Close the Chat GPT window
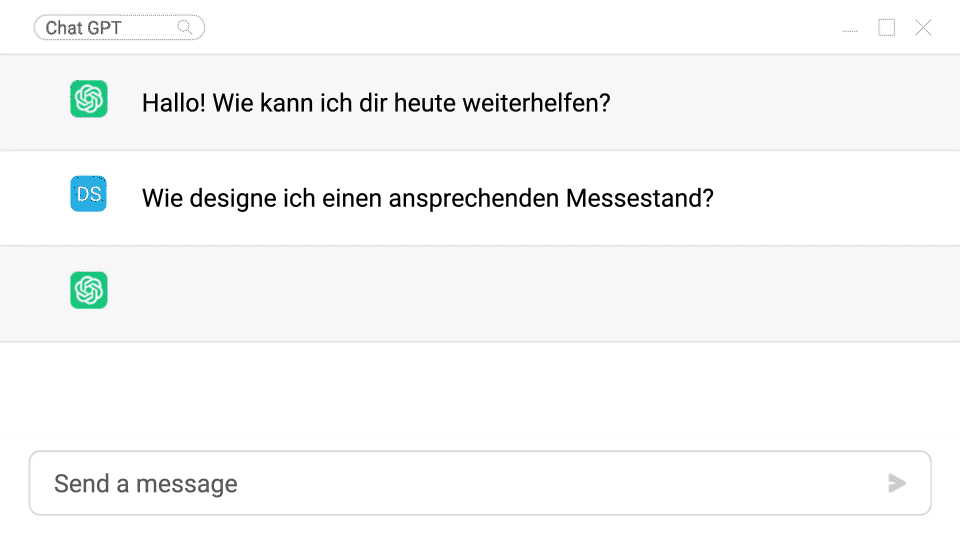960x540 pixels. 923,28
